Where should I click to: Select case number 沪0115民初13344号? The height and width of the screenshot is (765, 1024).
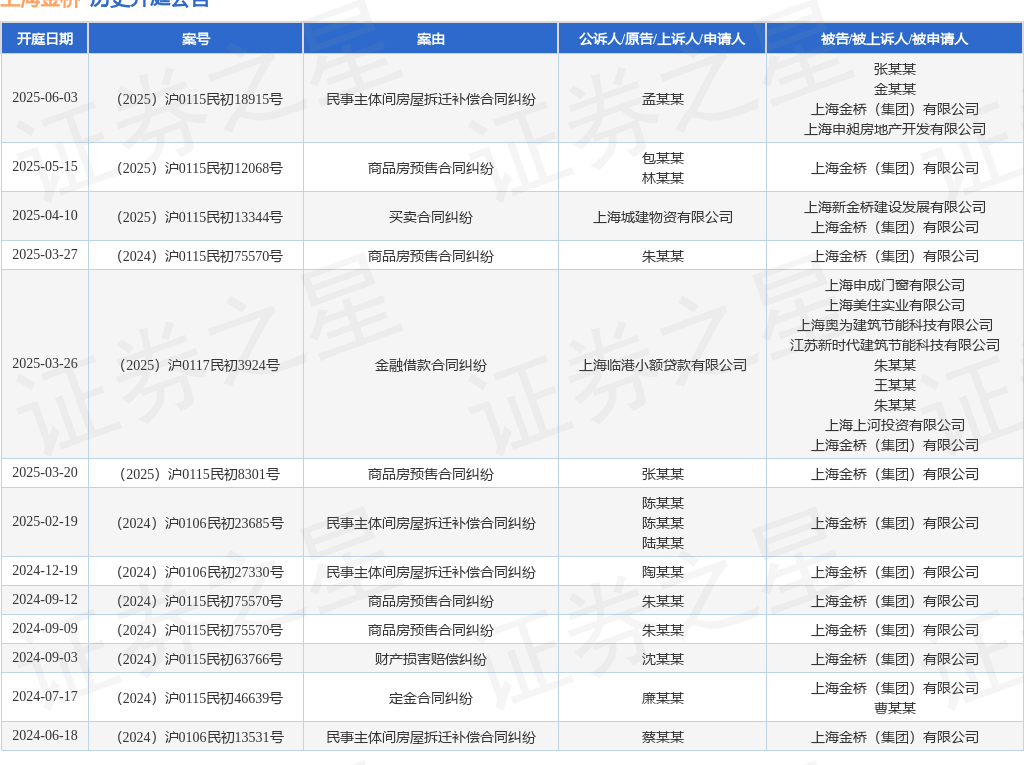(x=200, y=218)
